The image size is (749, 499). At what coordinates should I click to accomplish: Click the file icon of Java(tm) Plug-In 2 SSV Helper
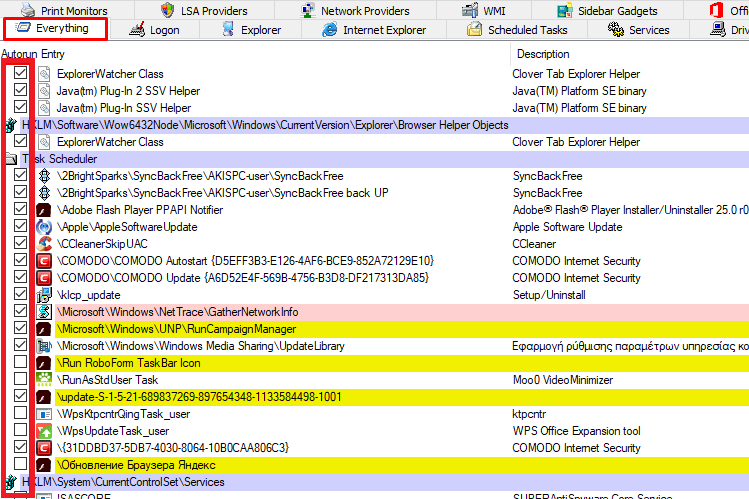(44, 91)
